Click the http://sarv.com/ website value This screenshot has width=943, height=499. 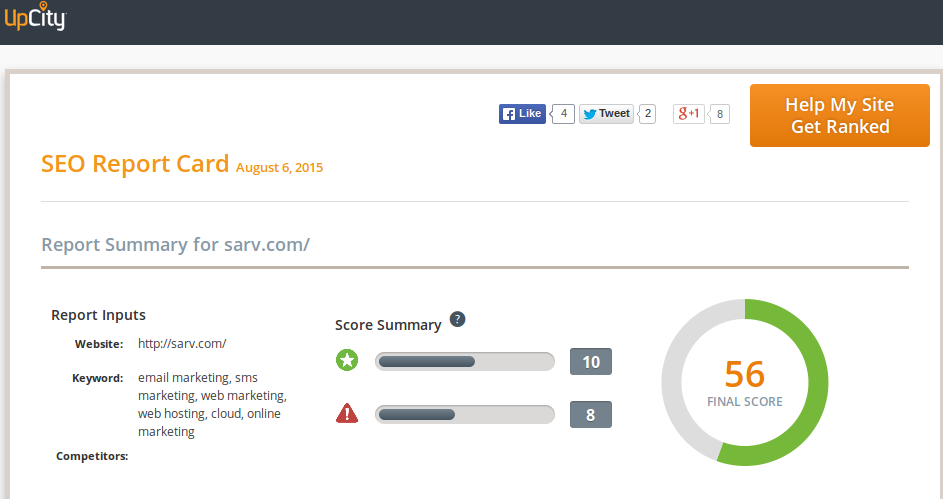pyautogui.click(x=182, y=344)
